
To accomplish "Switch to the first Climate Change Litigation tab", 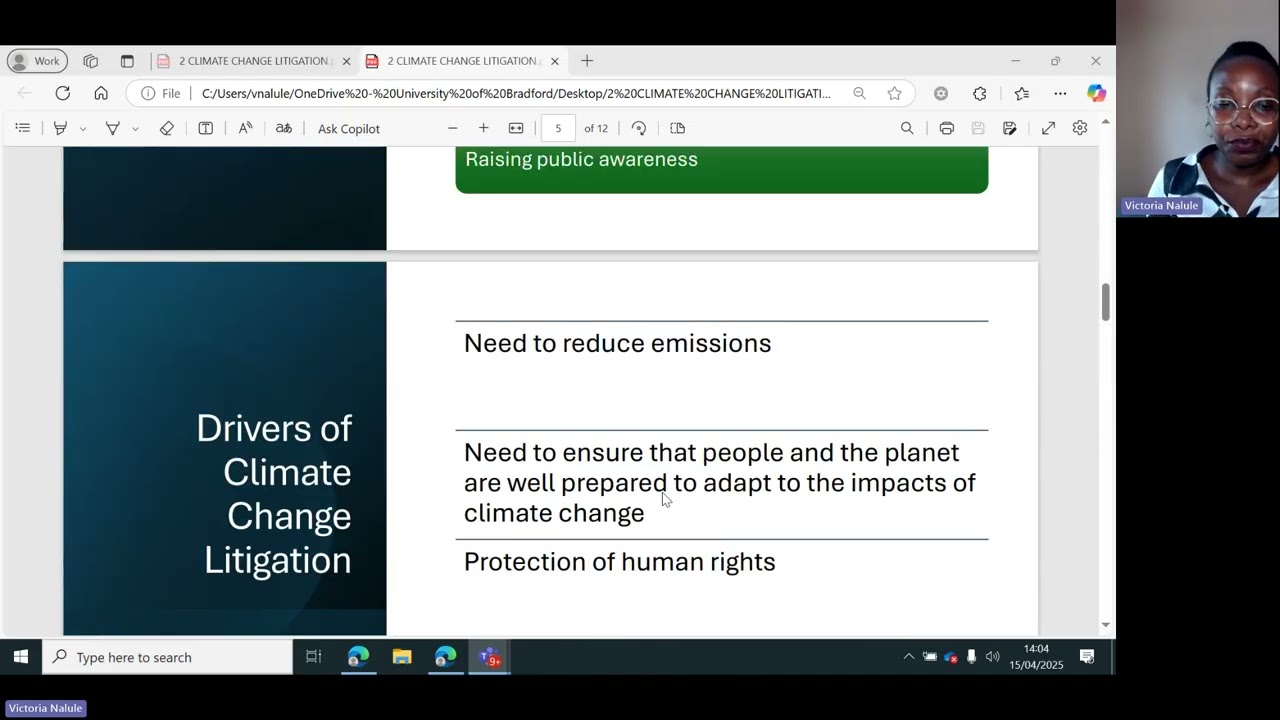I will point(253,61).
